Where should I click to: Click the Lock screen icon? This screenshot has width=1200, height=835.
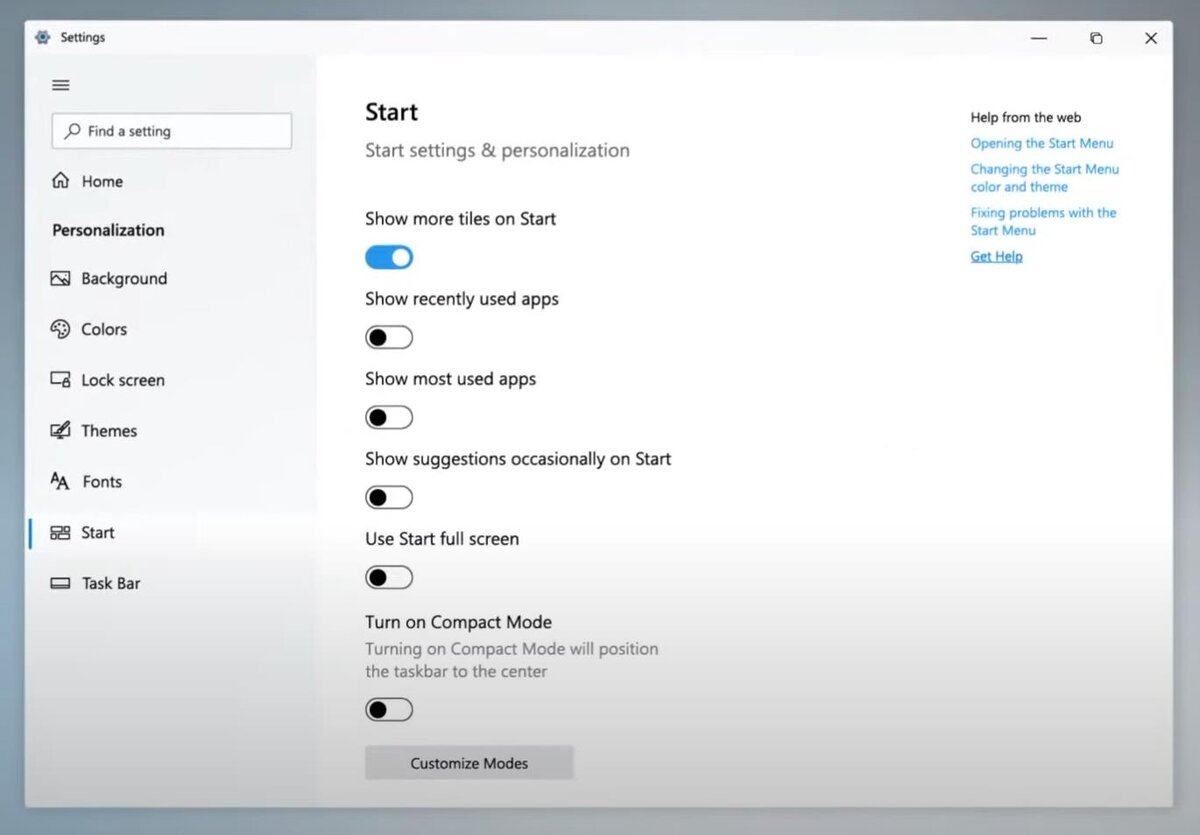[x=60, y=380]
